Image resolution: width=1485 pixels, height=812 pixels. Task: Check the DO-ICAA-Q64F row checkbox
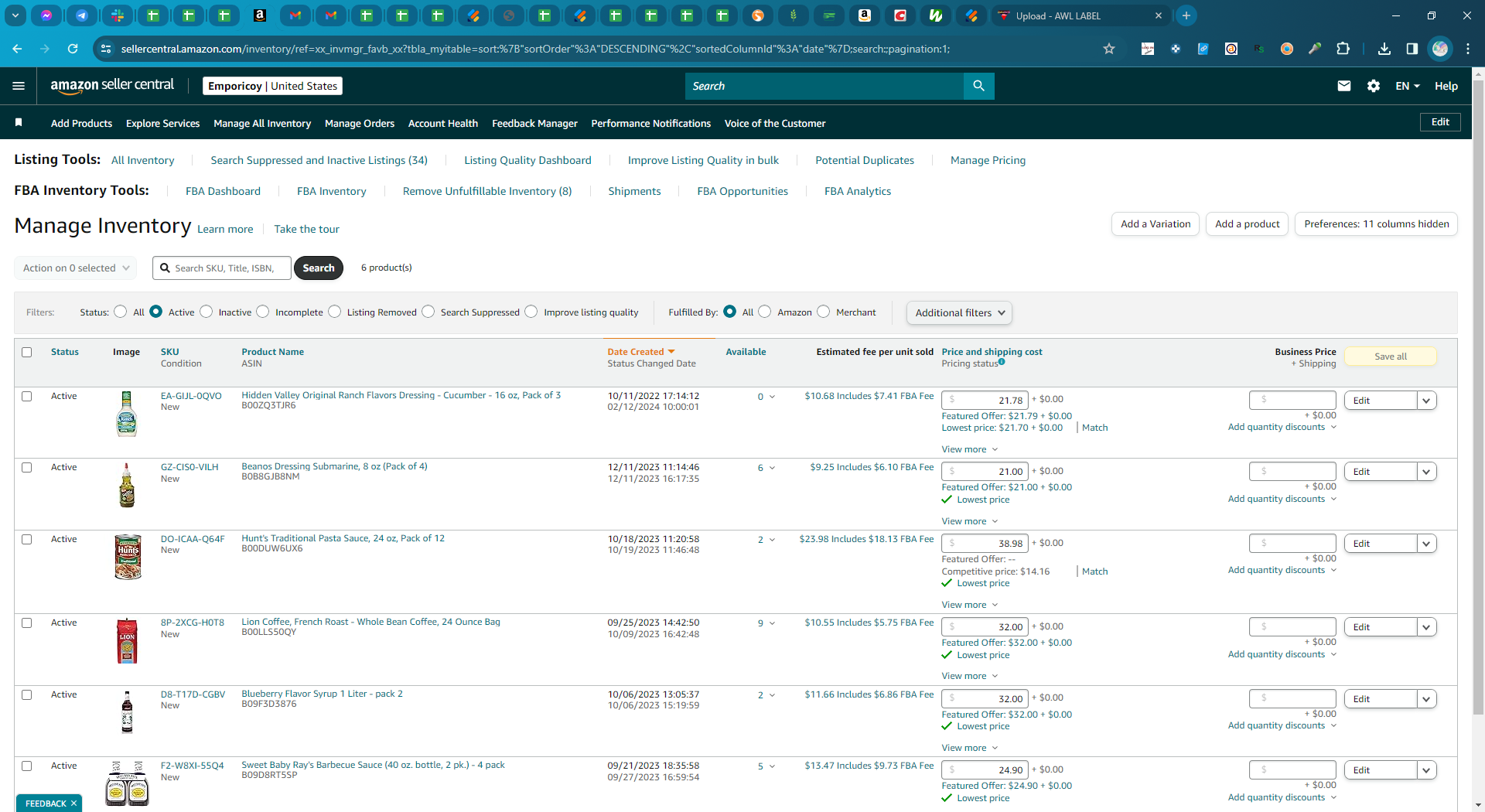[x=27, y=540]
